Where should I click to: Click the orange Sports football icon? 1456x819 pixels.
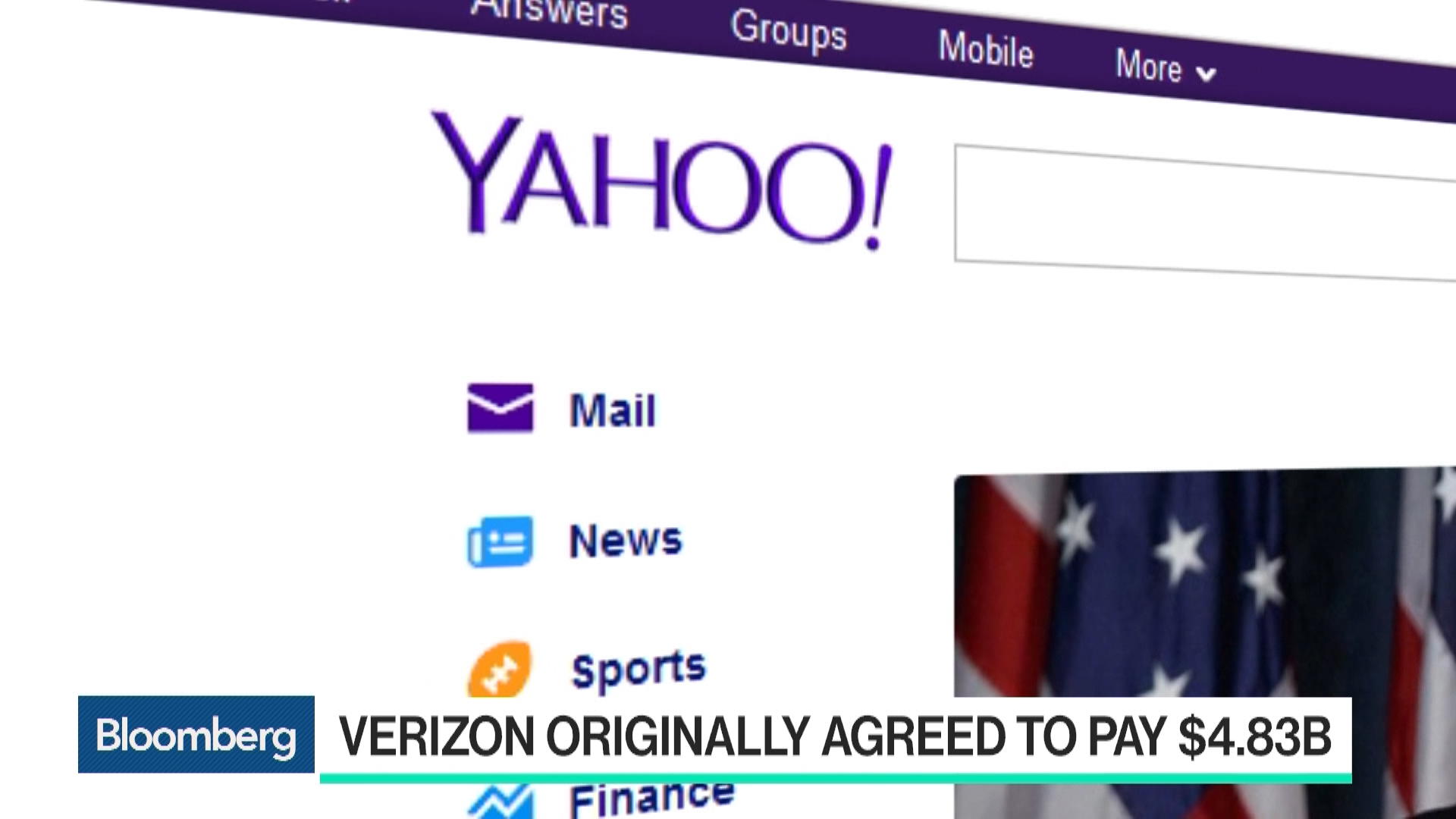click(500, 670)
